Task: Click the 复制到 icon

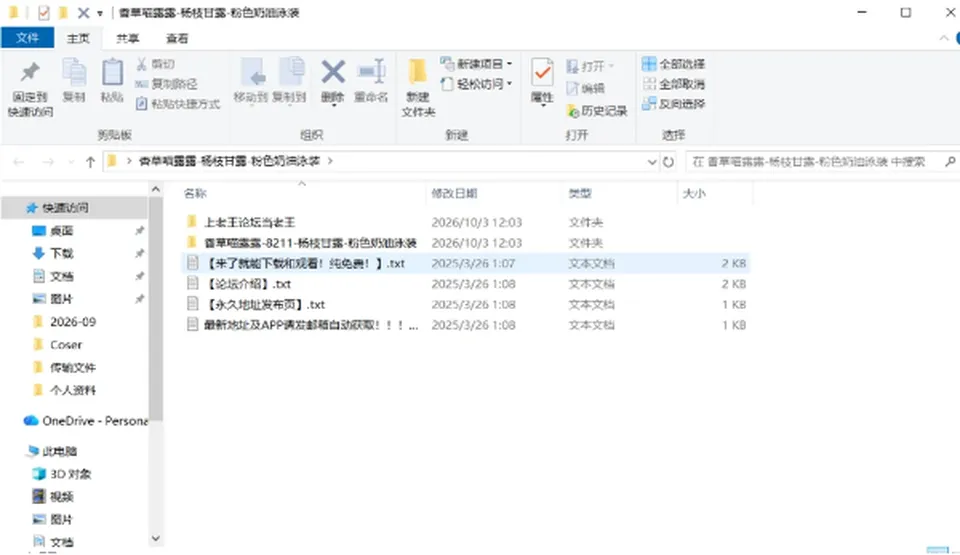Action: click(290, 72)
